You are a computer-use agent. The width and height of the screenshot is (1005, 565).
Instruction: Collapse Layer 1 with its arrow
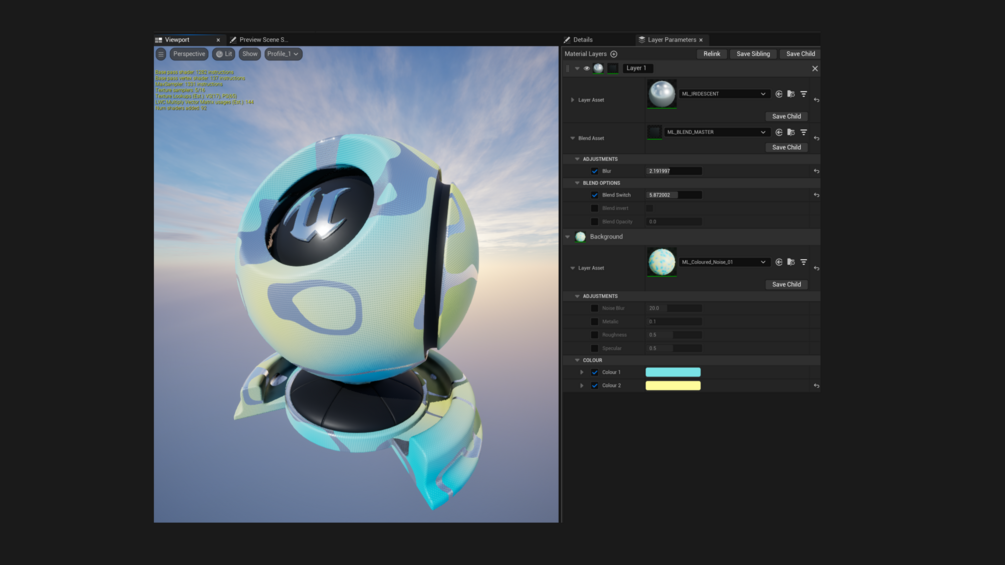click(x=577, y=69)
